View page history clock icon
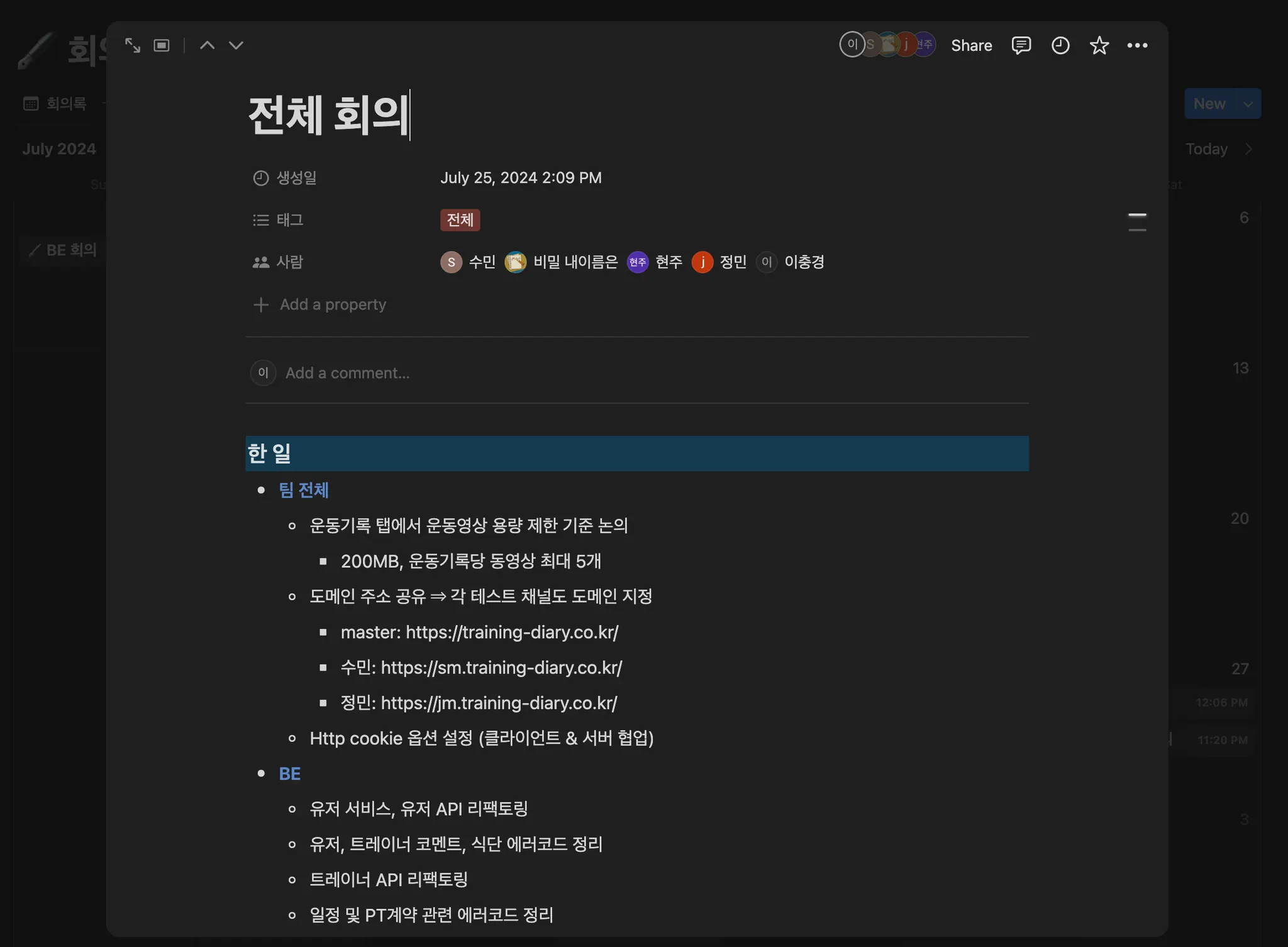Viewport: 1288px width, 947px height. coord(1060,45)
